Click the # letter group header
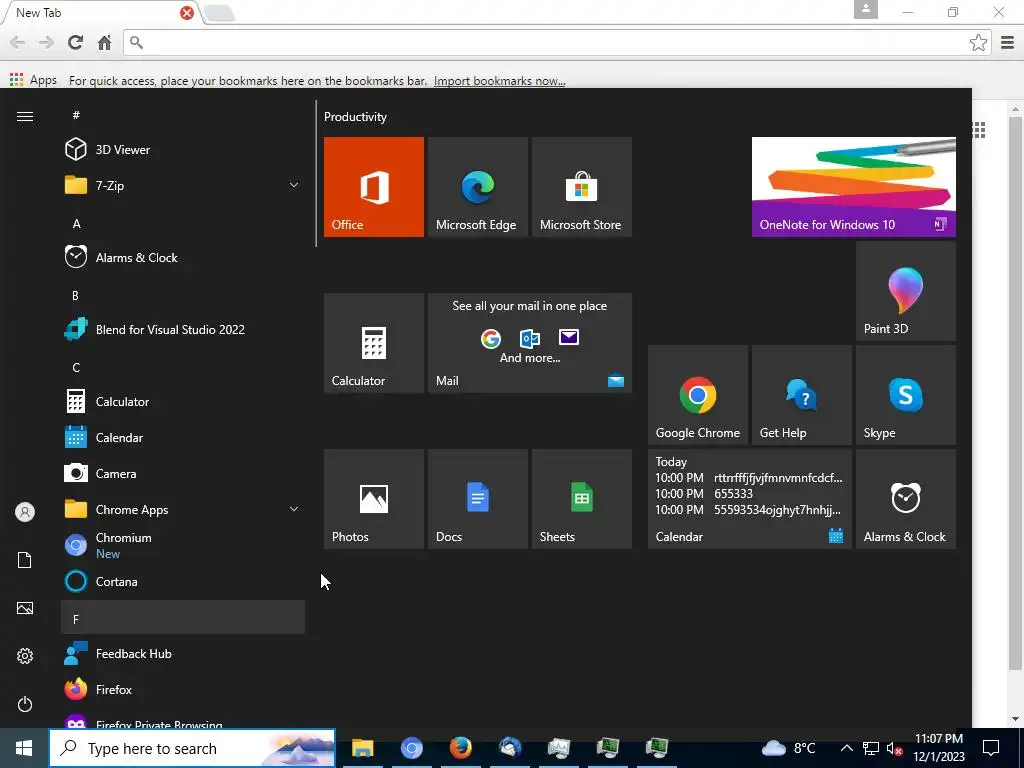This screenshot has width=1024, height=768. click(x=76, y=115)
